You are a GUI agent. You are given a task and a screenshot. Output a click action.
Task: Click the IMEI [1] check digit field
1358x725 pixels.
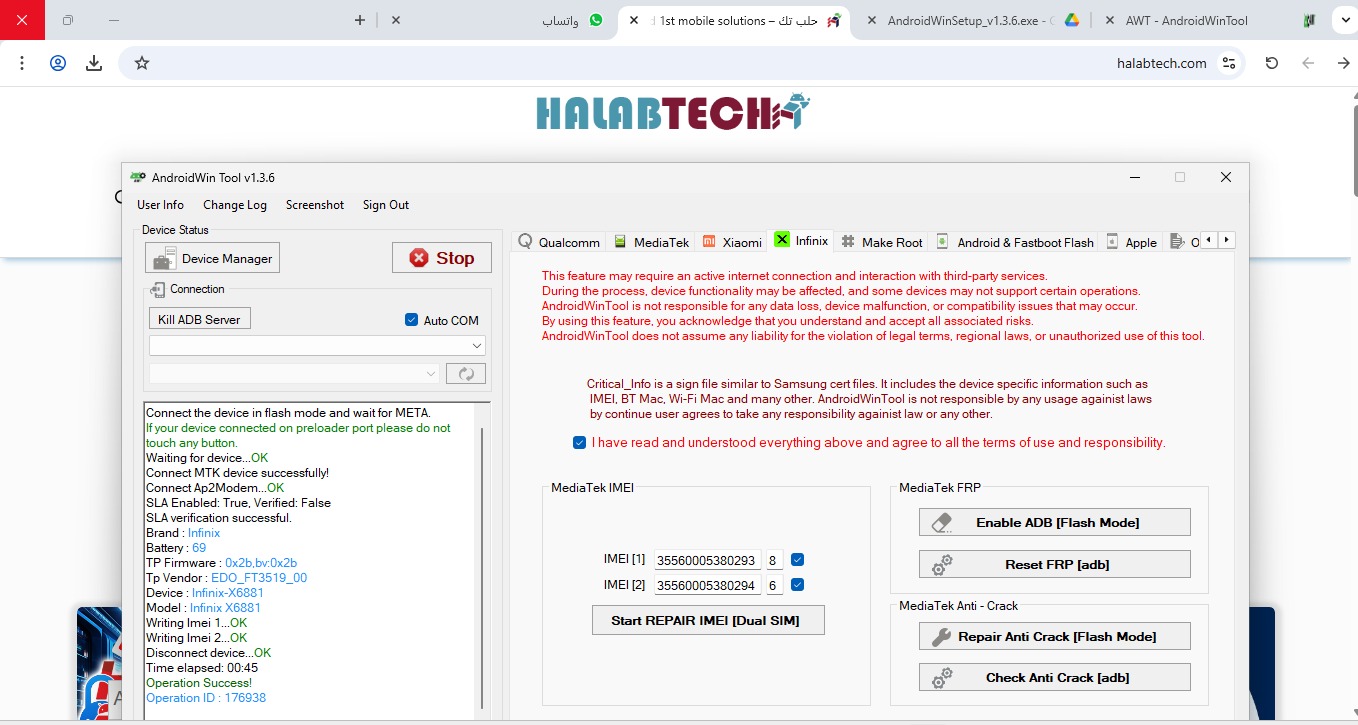point(774,560)
